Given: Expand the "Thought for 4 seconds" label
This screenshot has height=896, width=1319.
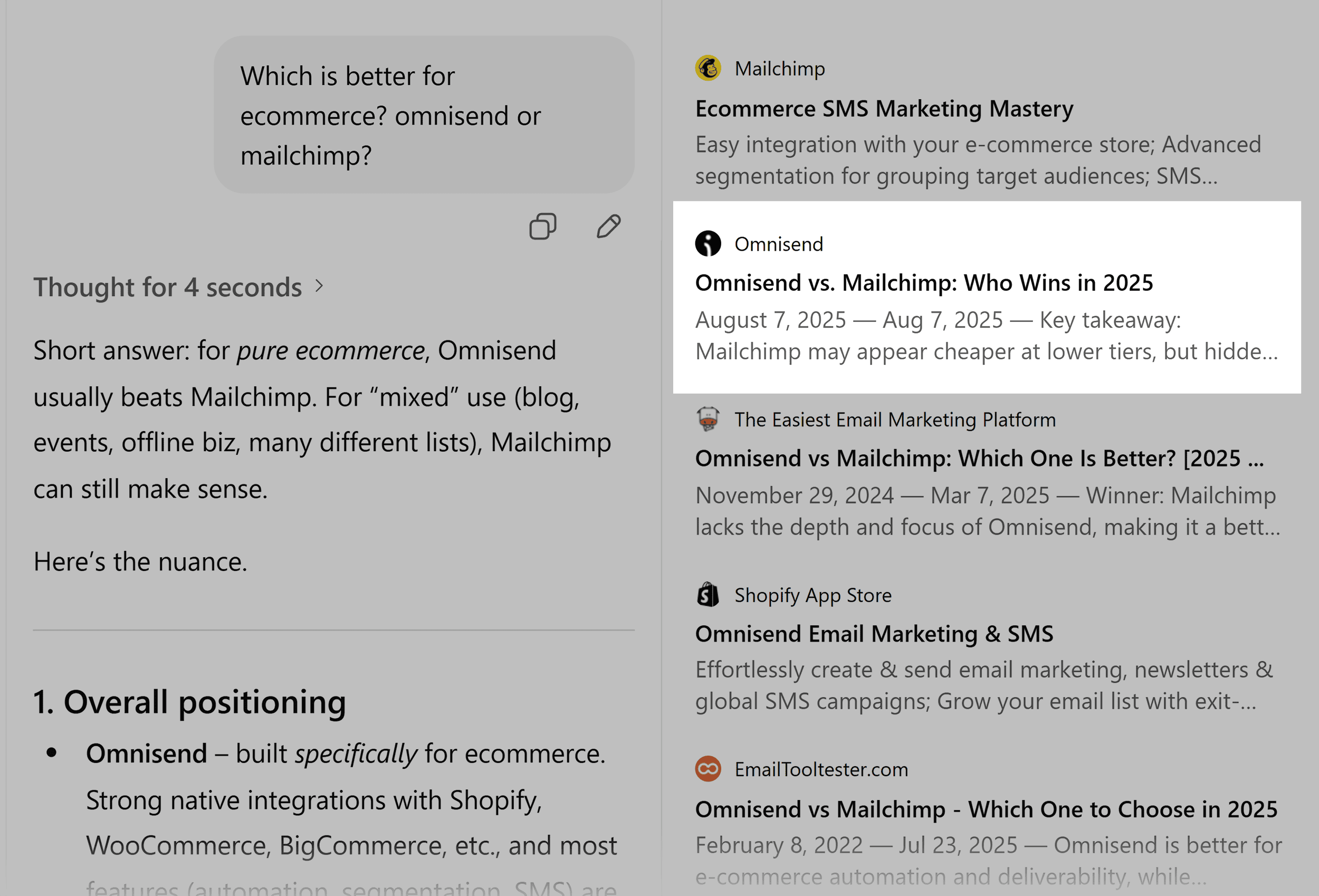Looking at the screenshot, I should [x=167, y=287].
